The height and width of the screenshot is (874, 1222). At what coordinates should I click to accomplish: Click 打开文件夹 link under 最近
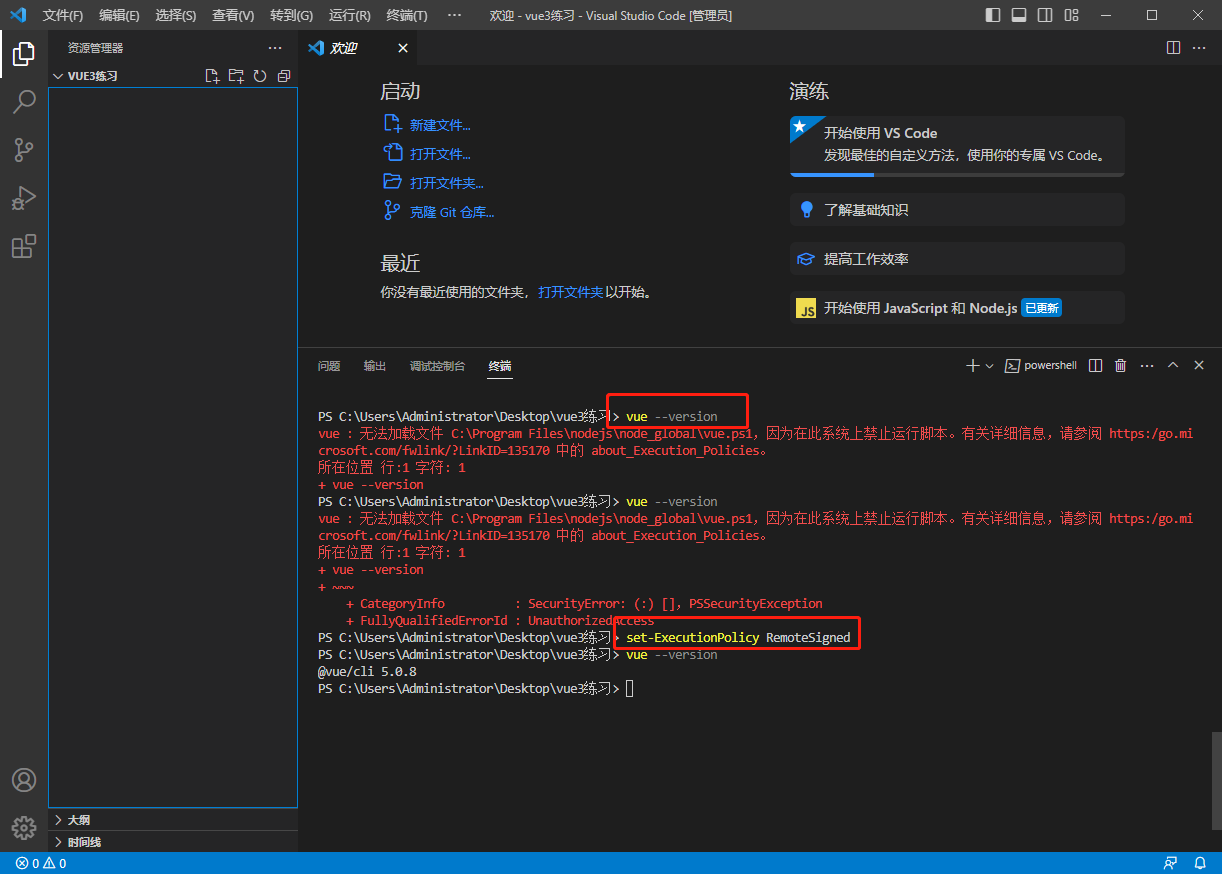571,292
